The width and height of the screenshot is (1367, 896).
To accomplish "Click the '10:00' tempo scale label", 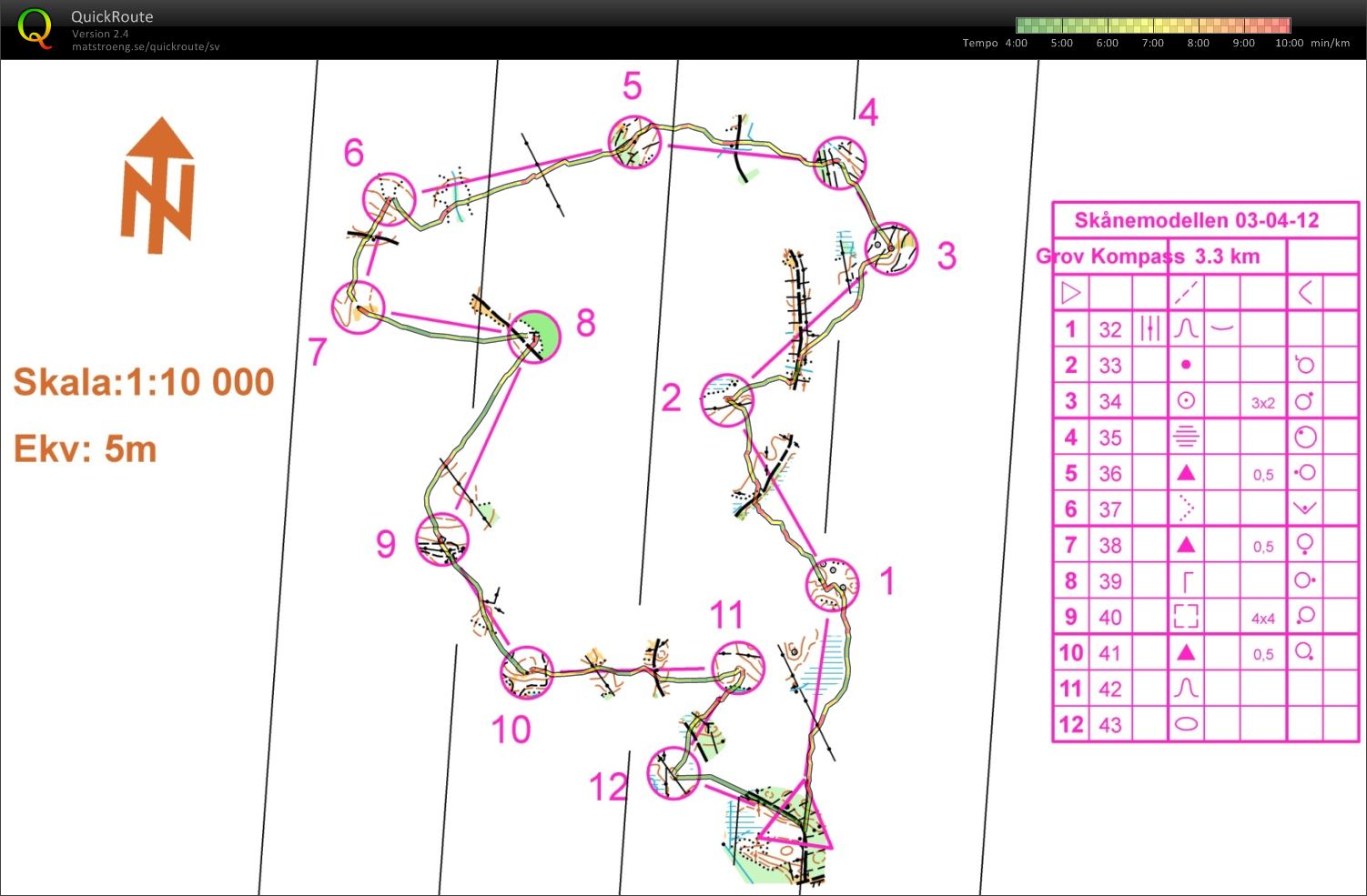I will point(1289,43).
